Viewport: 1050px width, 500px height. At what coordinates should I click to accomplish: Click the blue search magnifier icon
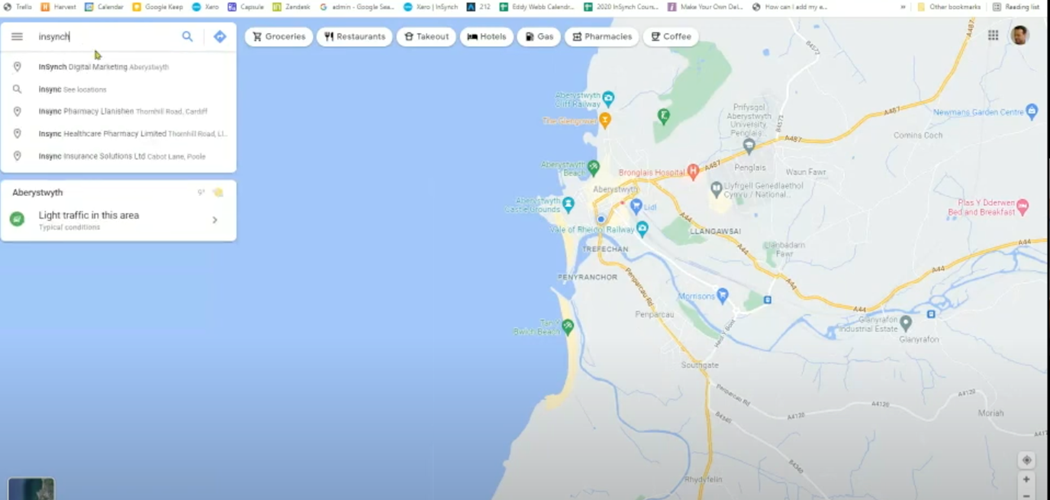187,37
